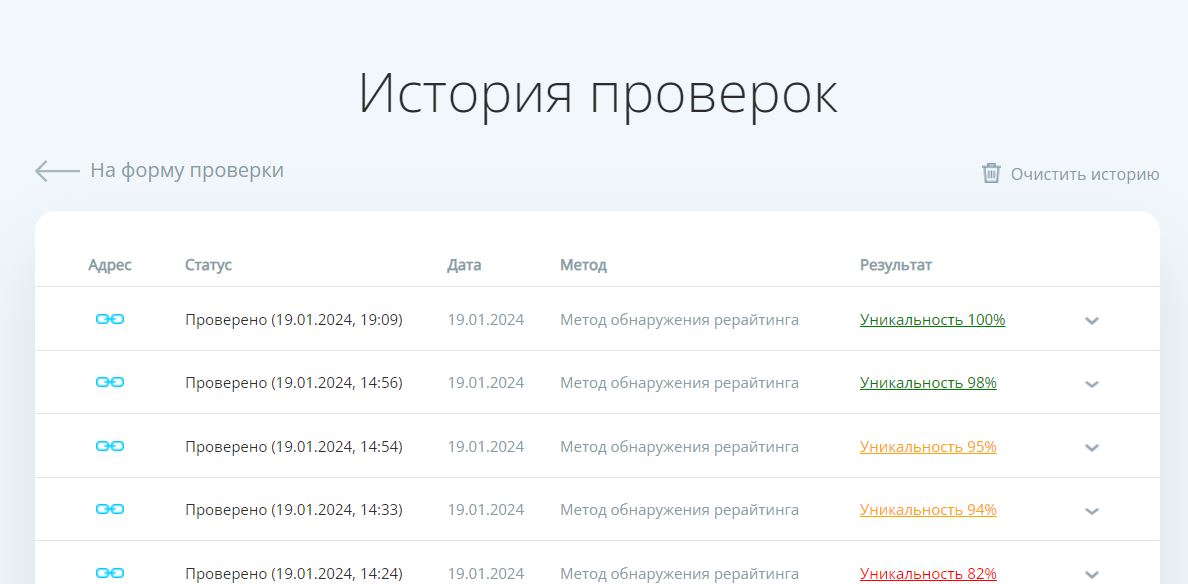The image size is (1188, 584).
Task: Open the "Уникальность 98%" result link
Action: [928, 383]
